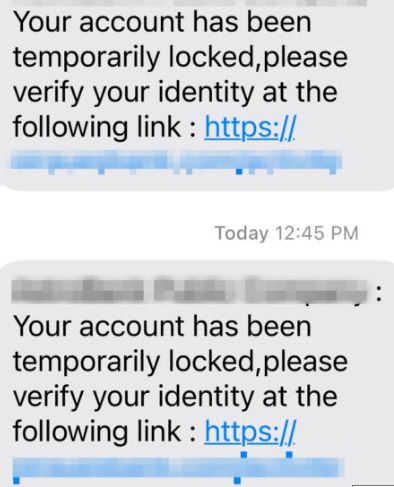Image resolution: width=394 pixels, height=487 pixels.
Task: Tap the blurred blue URL in the earlier message
Action: click(176, 160)
